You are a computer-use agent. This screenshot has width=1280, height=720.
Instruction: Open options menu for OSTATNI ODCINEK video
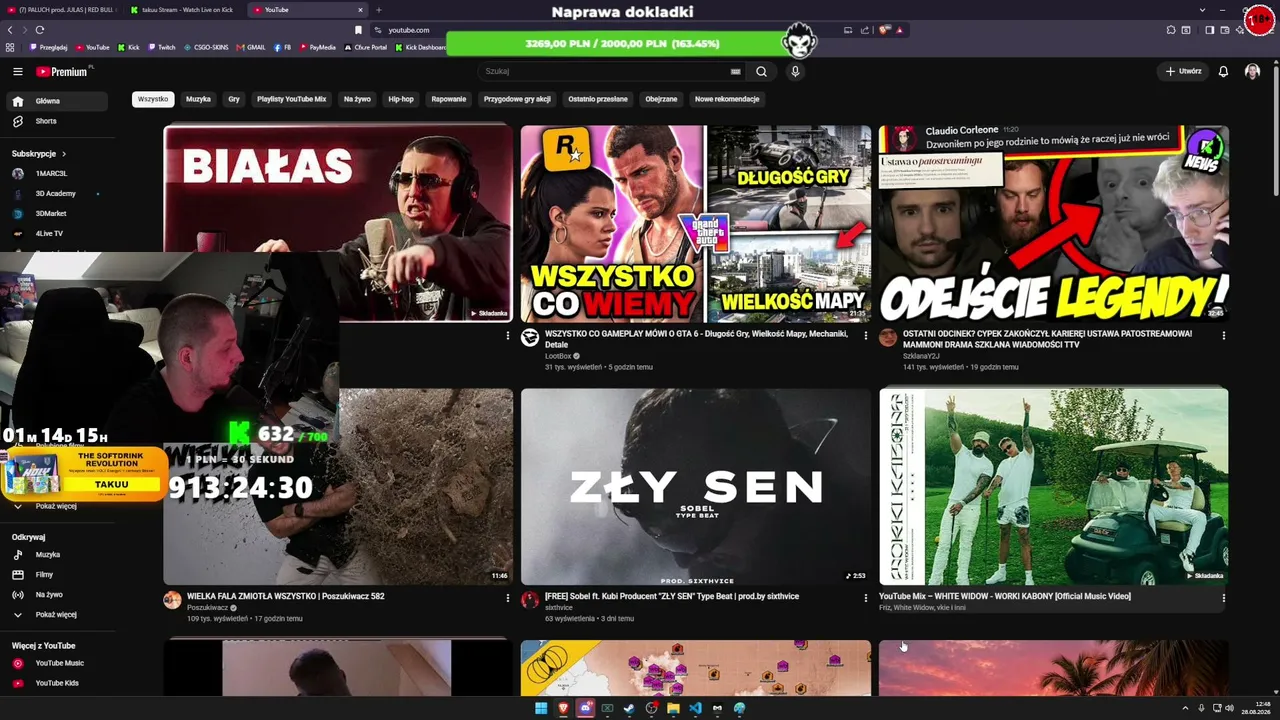click(1224, 335)
